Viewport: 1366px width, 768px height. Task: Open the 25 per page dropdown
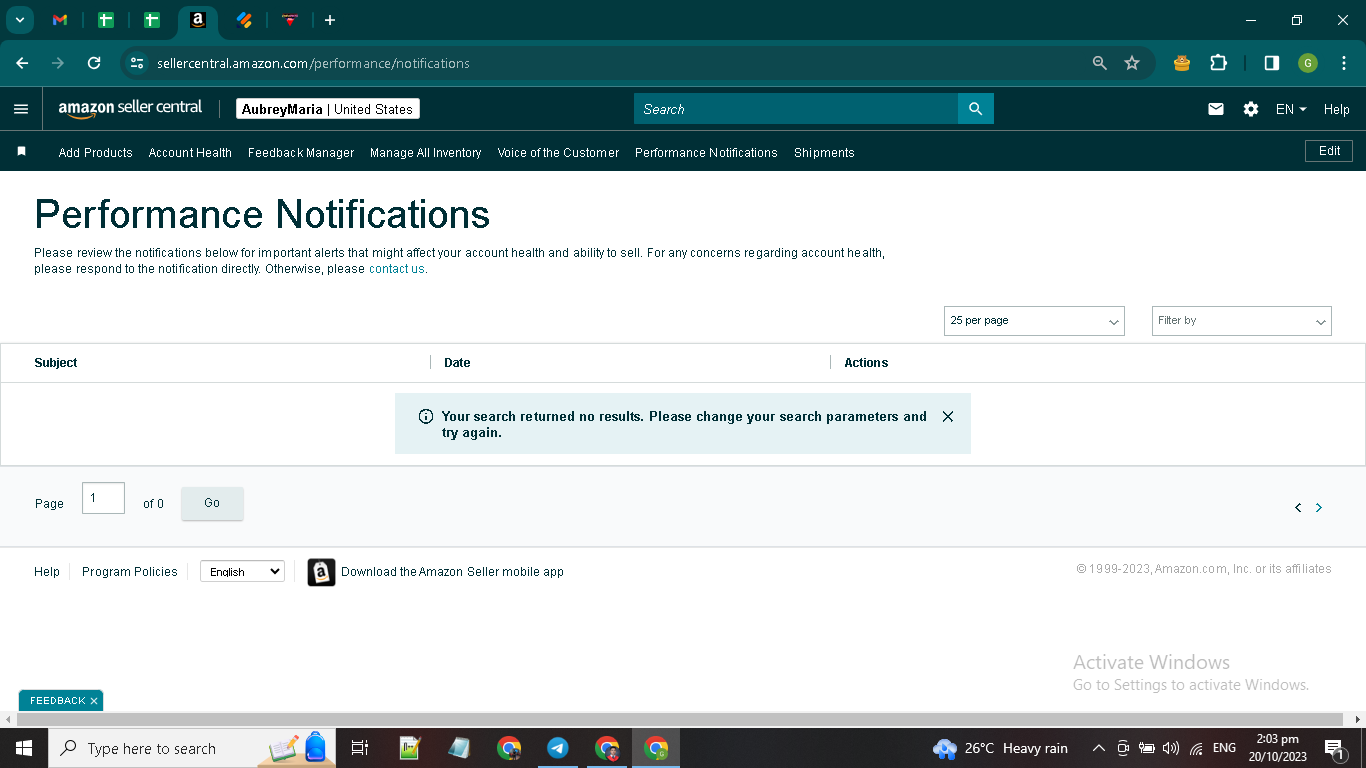point(1034,321)
